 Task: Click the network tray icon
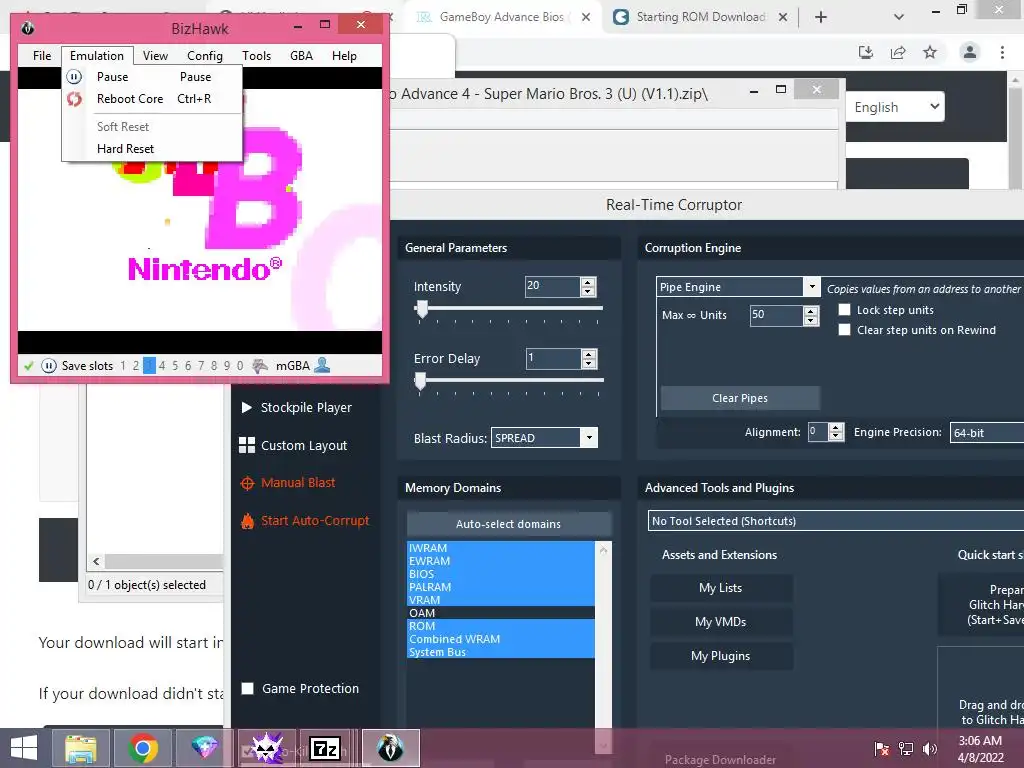click(x=906, y=748)
